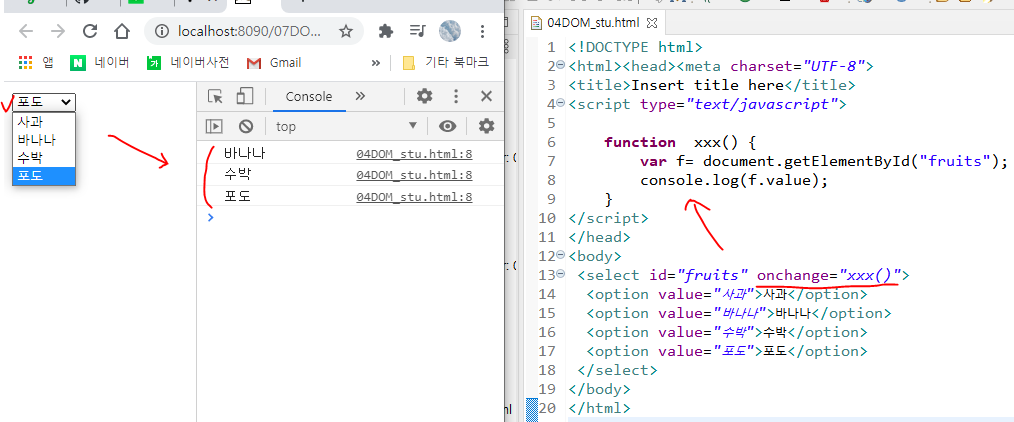
Task: Choose 포도 from the dropdown list
Action: [x=44, y=174]
